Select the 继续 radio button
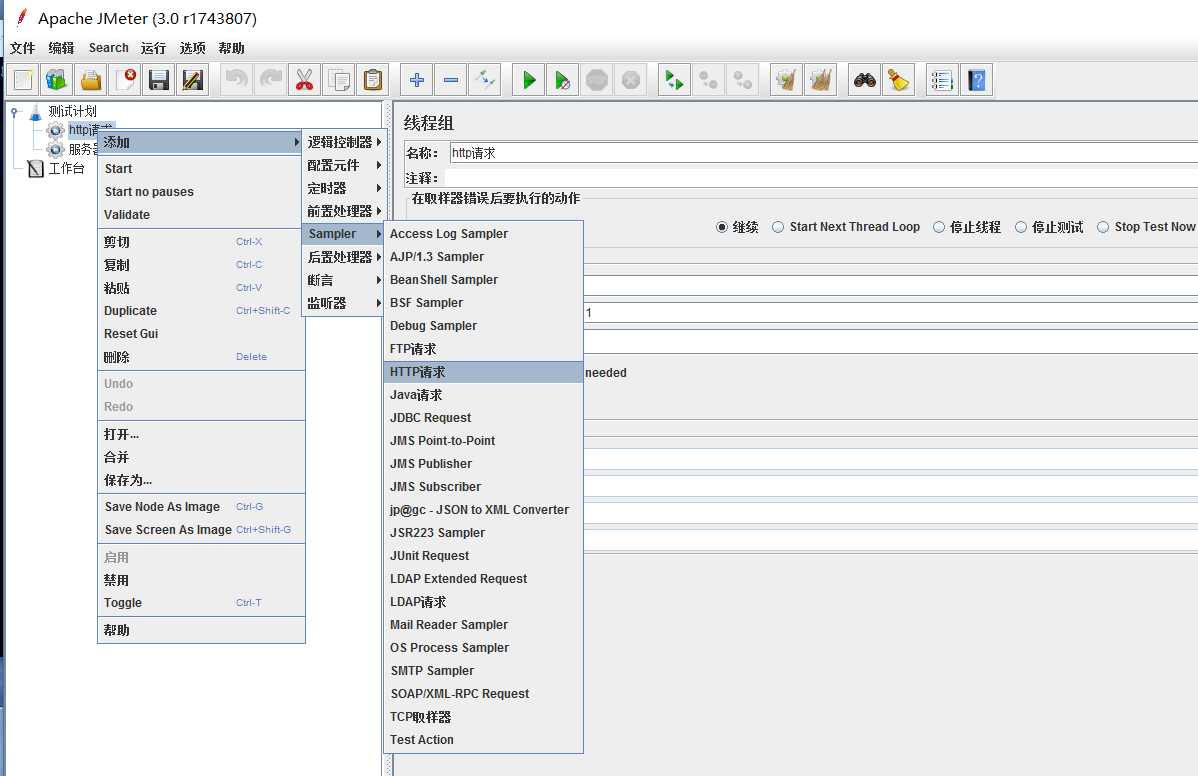Screen dimensions: 1198x776 (x=721, y=227)
